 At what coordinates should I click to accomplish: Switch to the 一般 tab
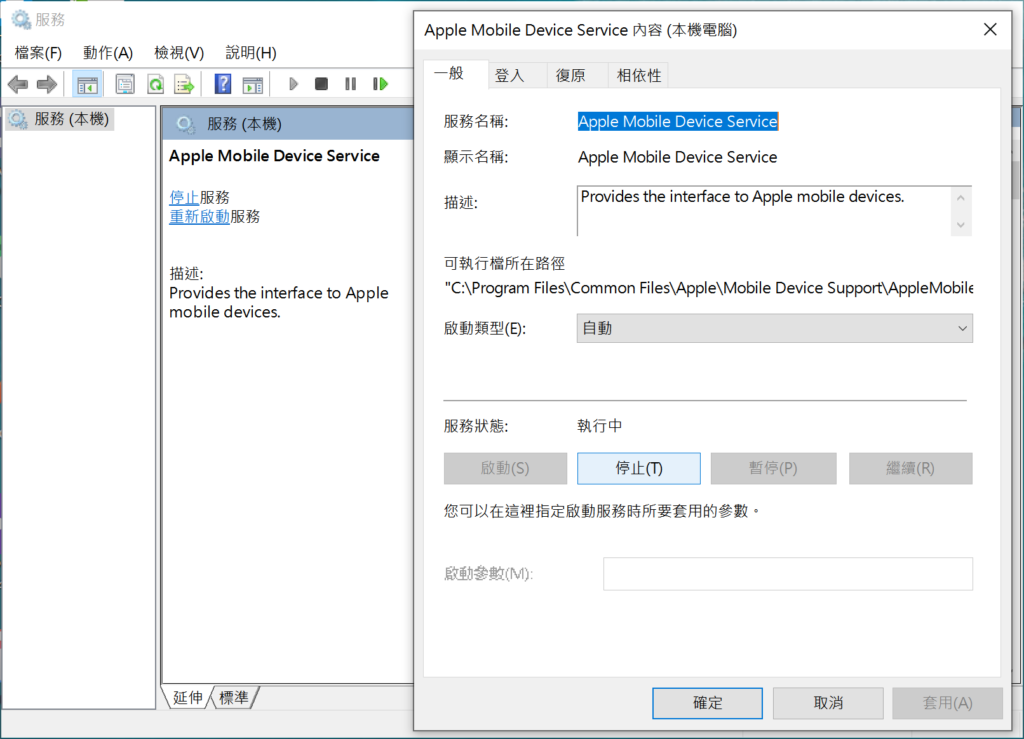coord(456,74)
